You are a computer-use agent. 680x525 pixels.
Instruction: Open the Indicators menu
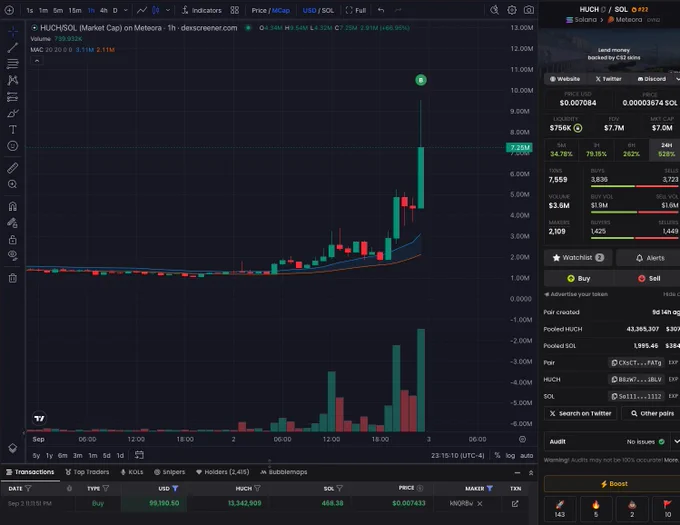pyautogui.click(x=202, y=10)
